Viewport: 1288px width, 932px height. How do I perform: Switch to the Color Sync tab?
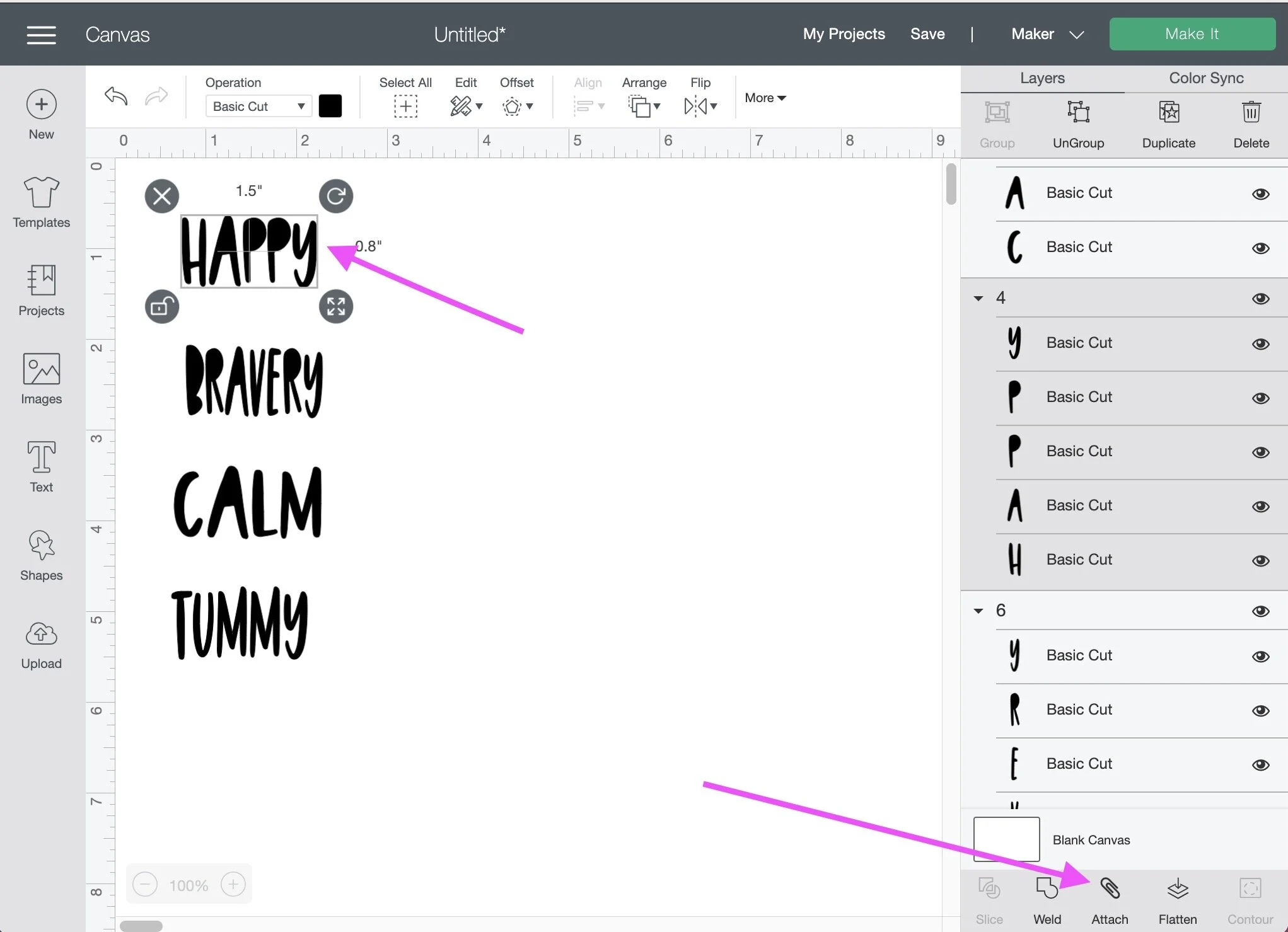tap(1205, 78)
